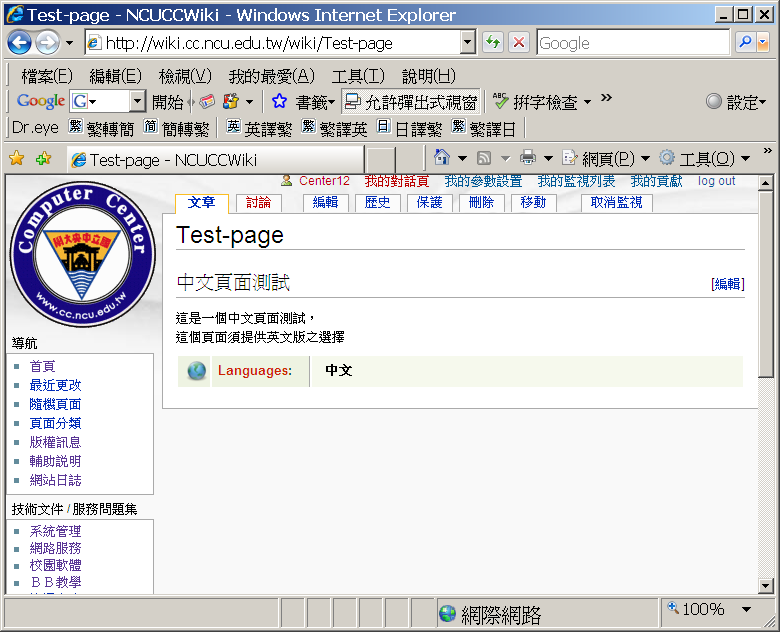Screen dimensions: 780x632
Task: Click the red Stop loading icon
Action: coord(519,43)
